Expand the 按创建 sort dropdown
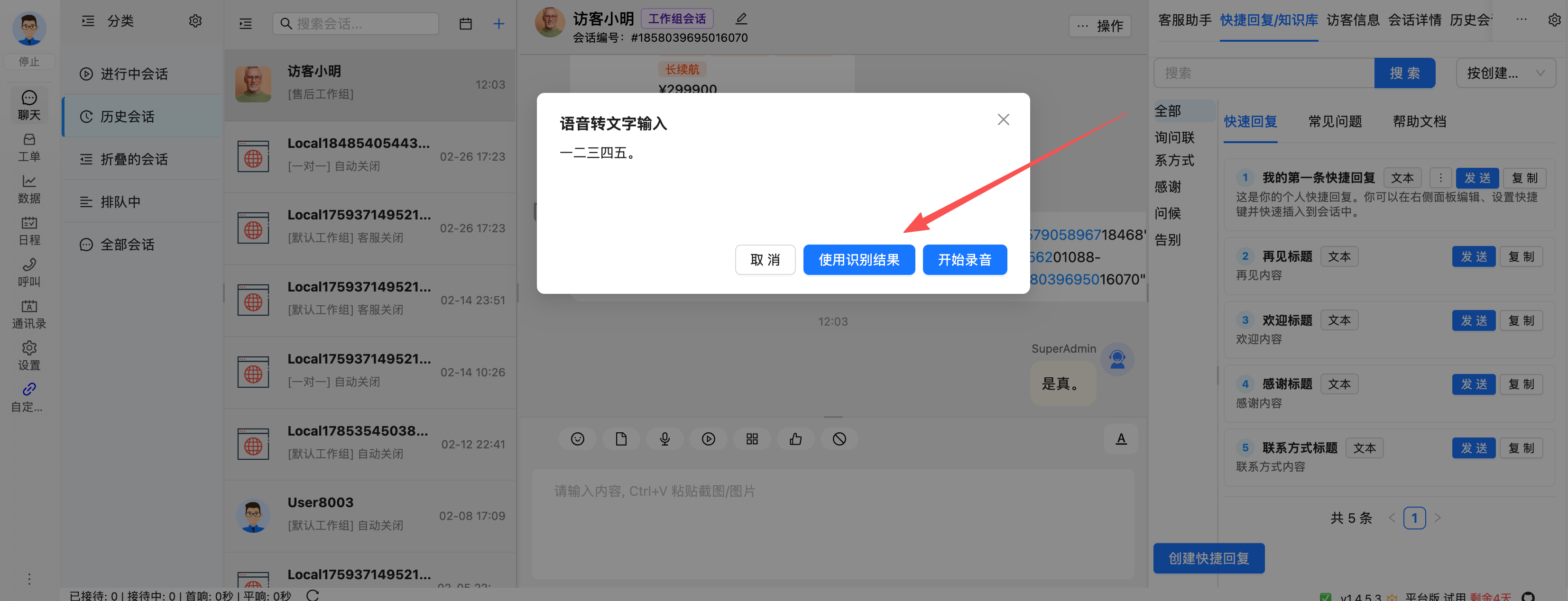Screen dimensions: 1568x601 tap(1505, 73)
